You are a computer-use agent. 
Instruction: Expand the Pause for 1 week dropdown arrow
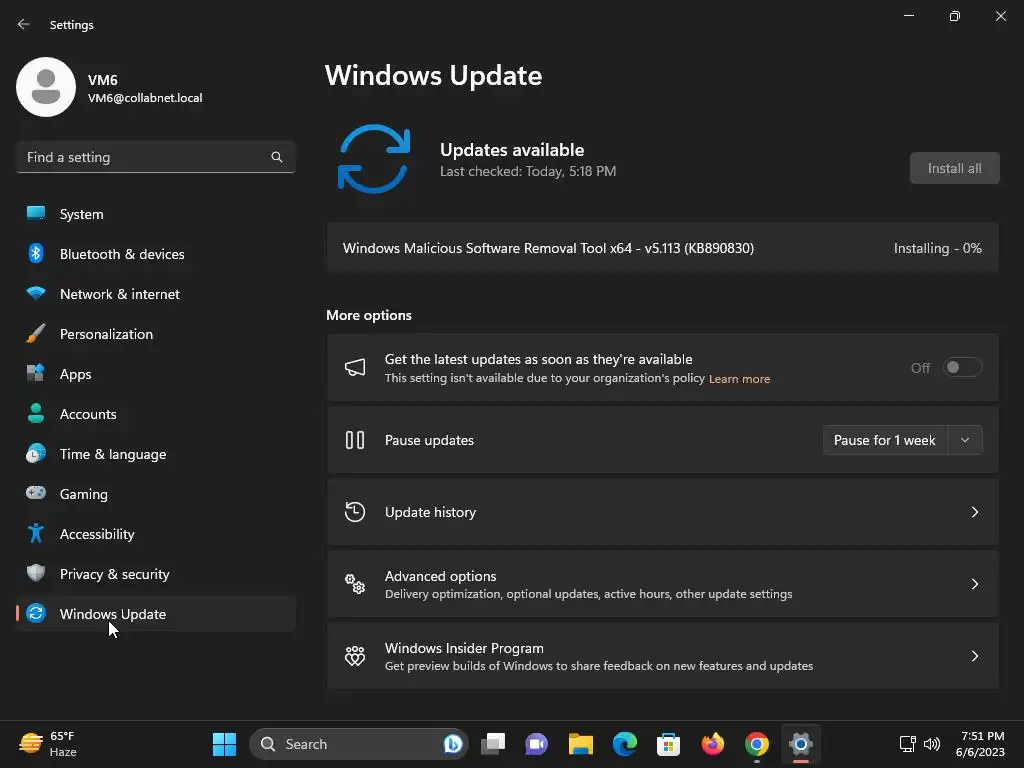click(965, 440)
